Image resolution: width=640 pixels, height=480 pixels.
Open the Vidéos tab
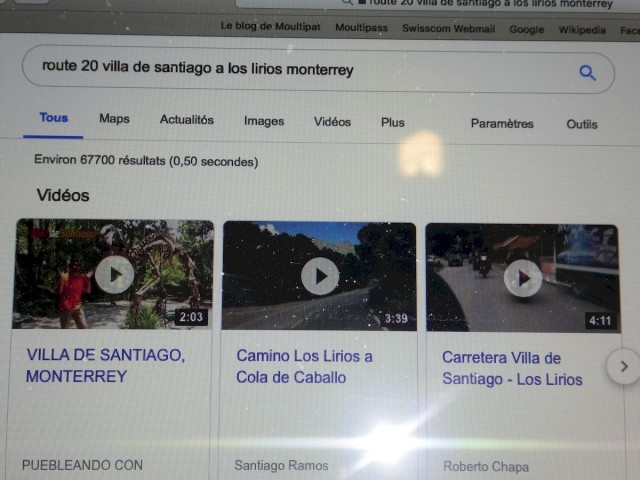(x=332, y=122)
